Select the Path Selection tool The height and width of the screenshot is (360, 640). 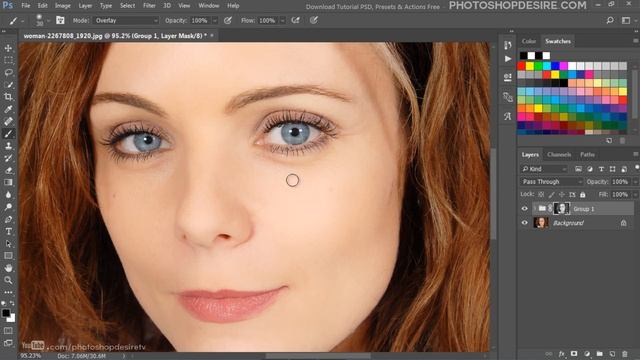[x=8, y=244]
